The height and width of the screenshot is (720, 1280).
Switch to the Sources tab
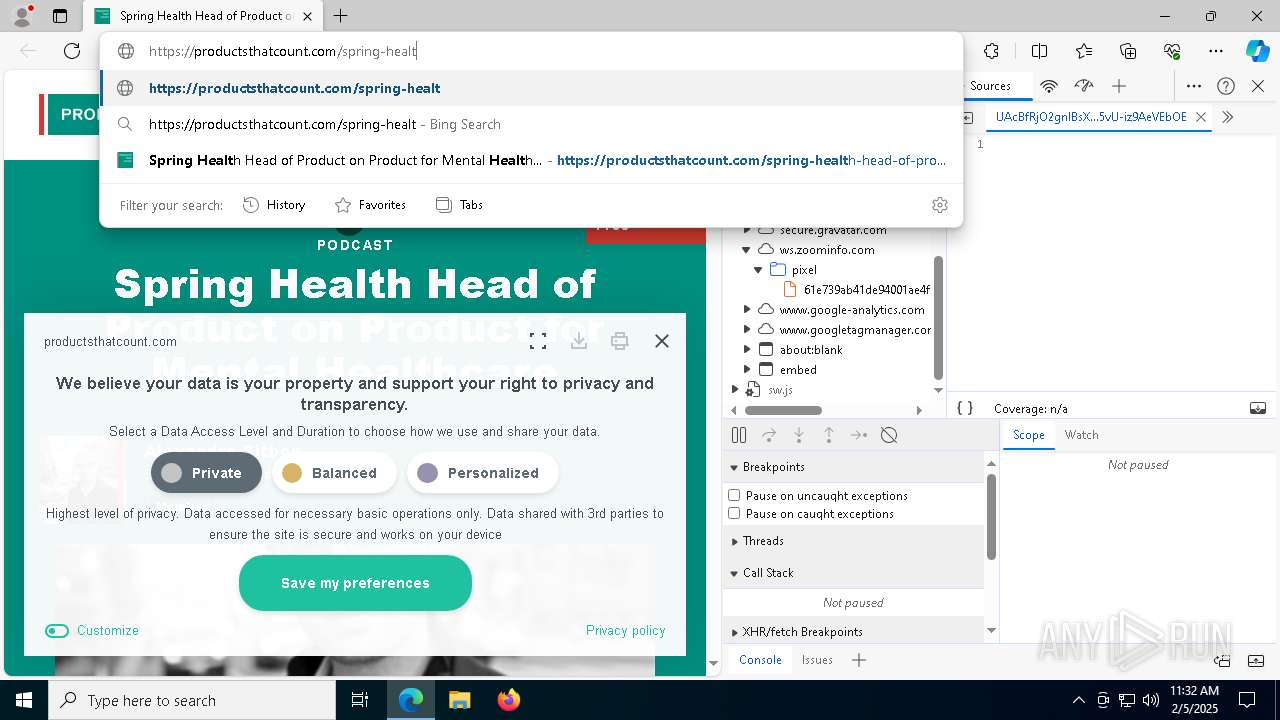point(990,86)
